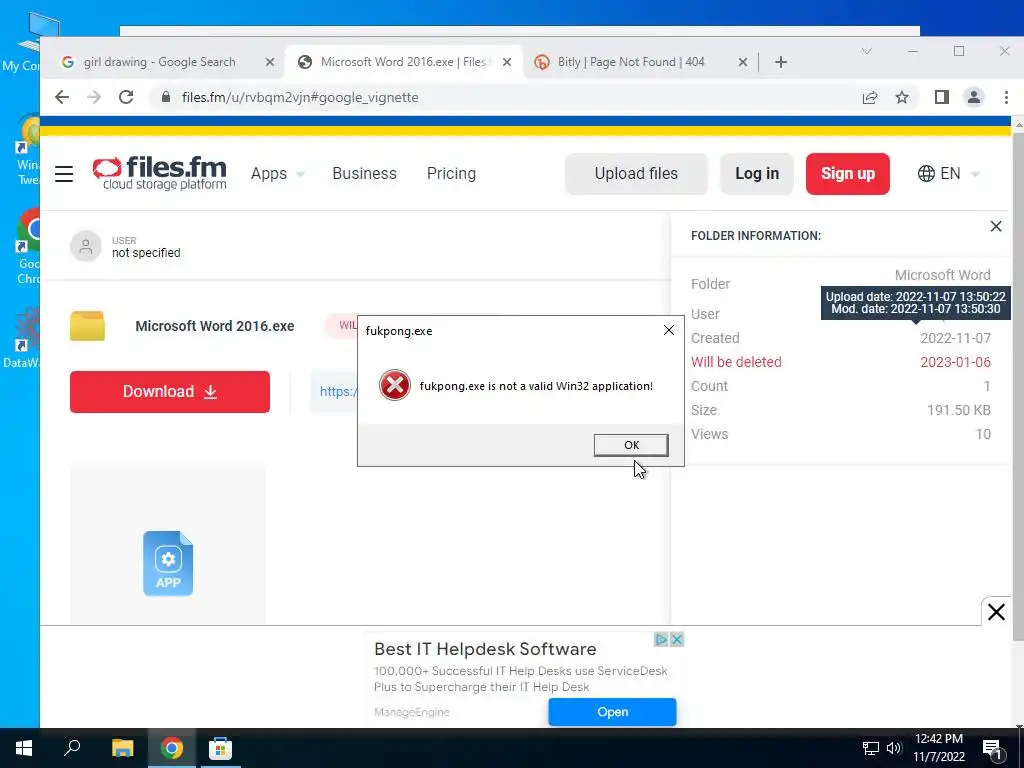The image size is (1024, 768).
Task: Click the red Download button
Action: point(170,392)
